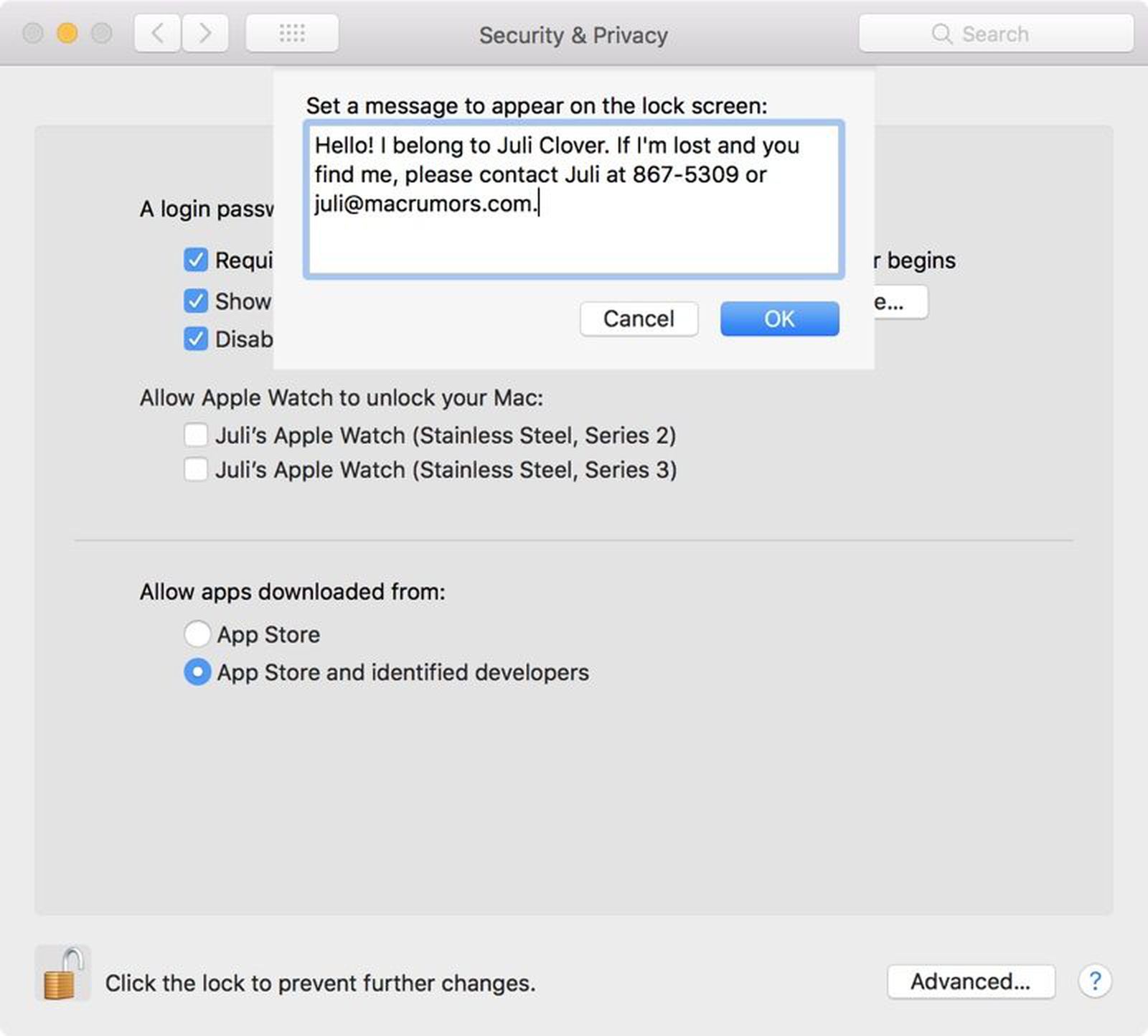Select the App Store radio button

197,634
